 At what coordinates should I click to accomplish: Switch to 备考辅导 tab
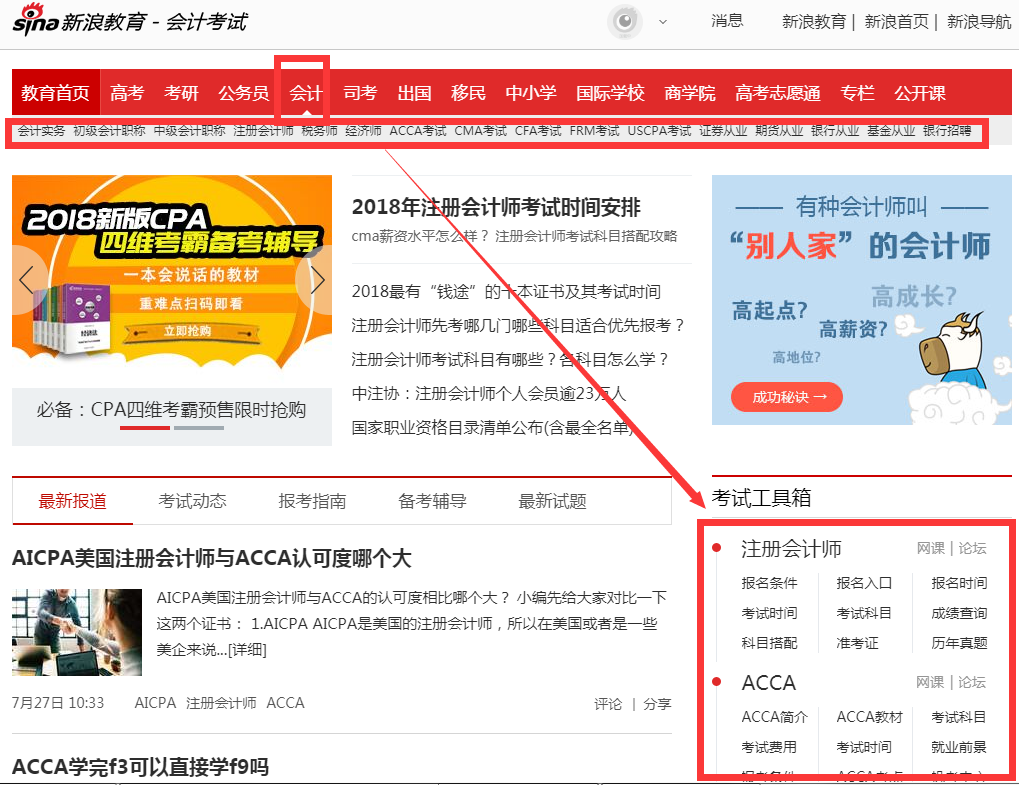click(x=432, y=501)
